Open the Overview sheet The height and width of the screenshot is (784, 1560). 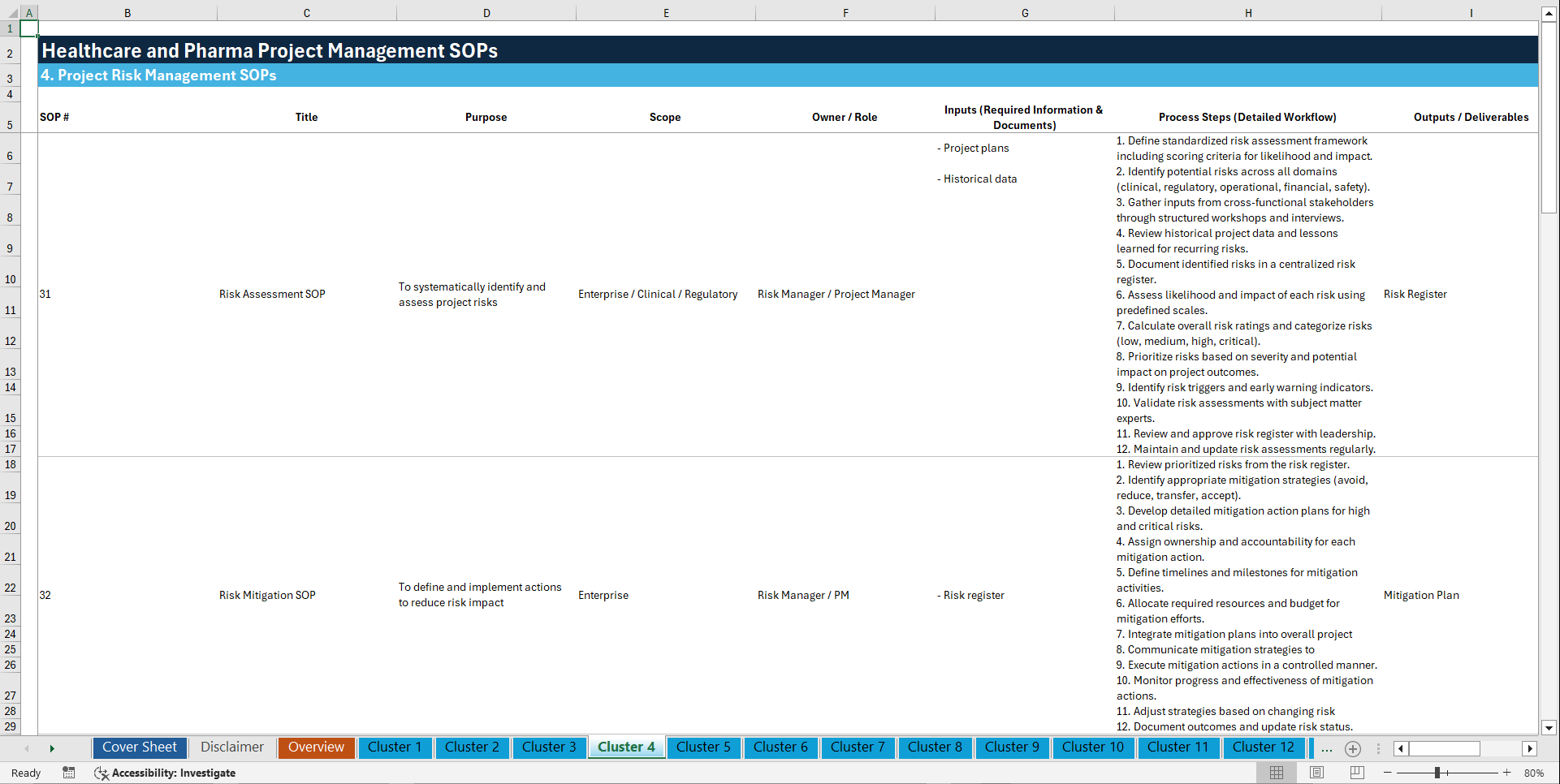(x=316, y=747)
